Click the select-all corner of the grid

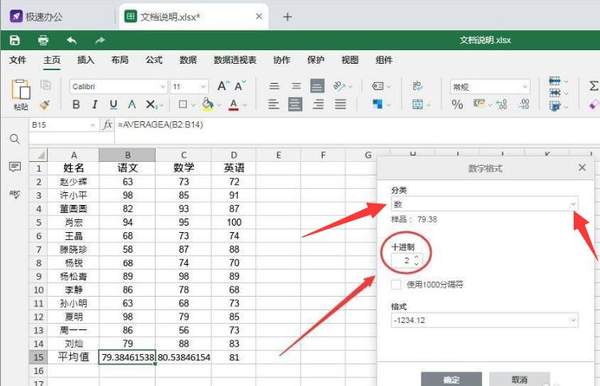[39, 155]
